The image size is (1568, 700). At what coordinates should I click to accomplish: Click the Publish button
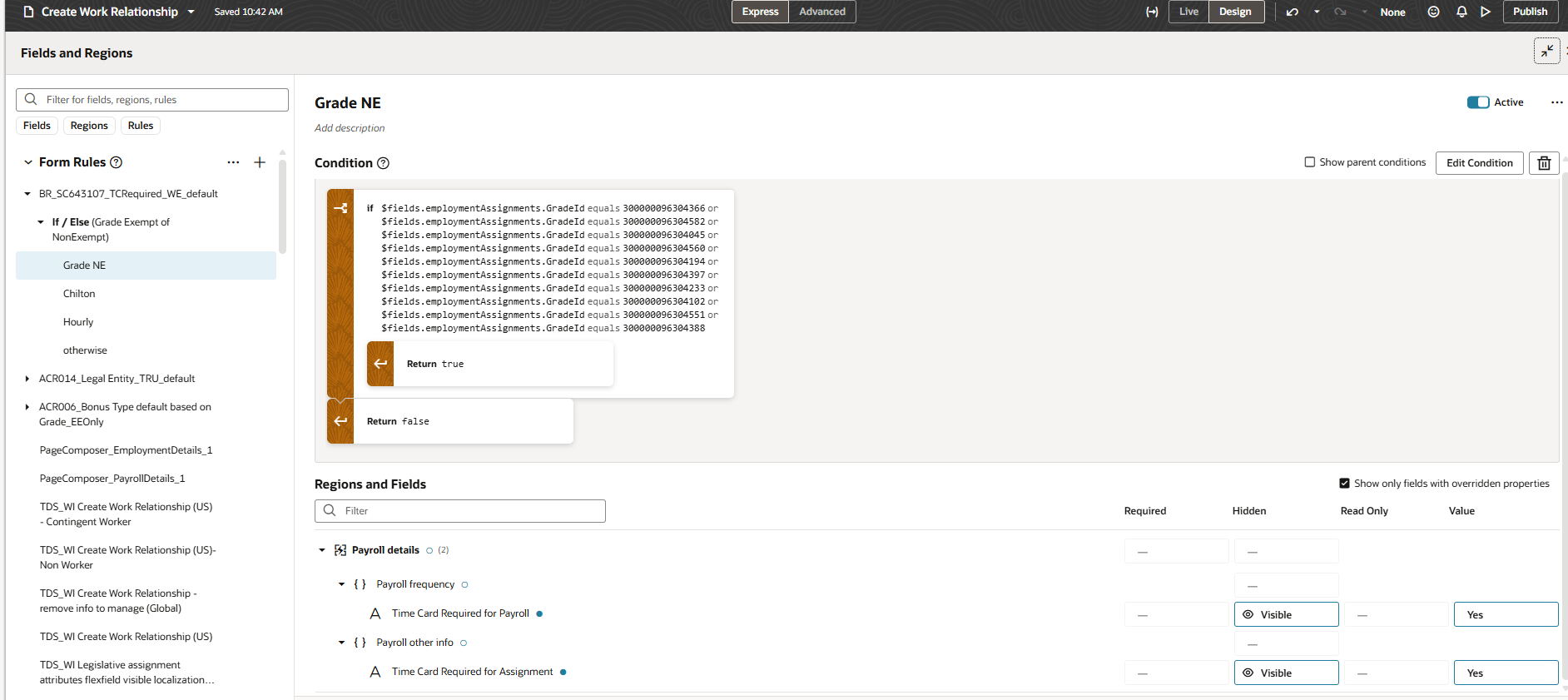[x=1530, y=12]
